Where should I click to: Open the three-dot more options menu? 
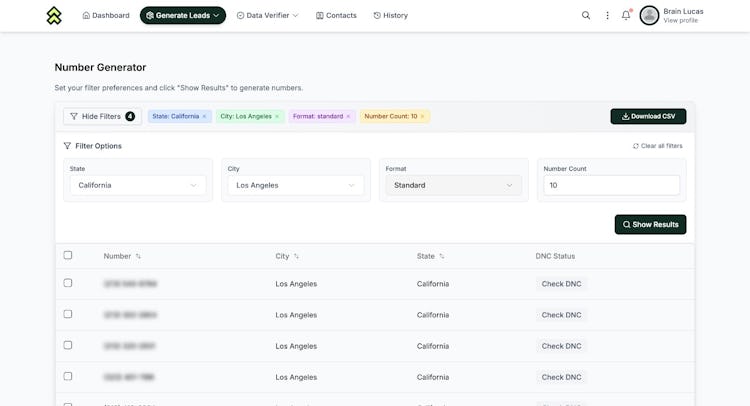pyautogui.click(x=607, y=15)
